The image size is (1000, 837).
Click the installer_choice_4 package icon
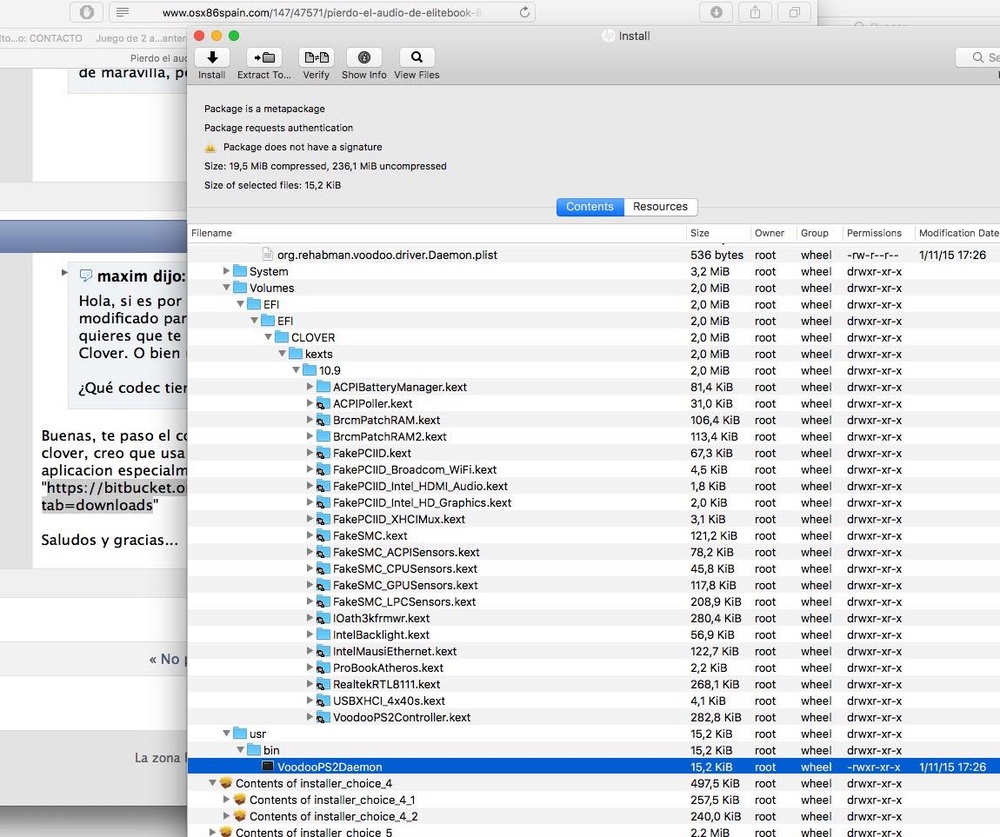226,783
